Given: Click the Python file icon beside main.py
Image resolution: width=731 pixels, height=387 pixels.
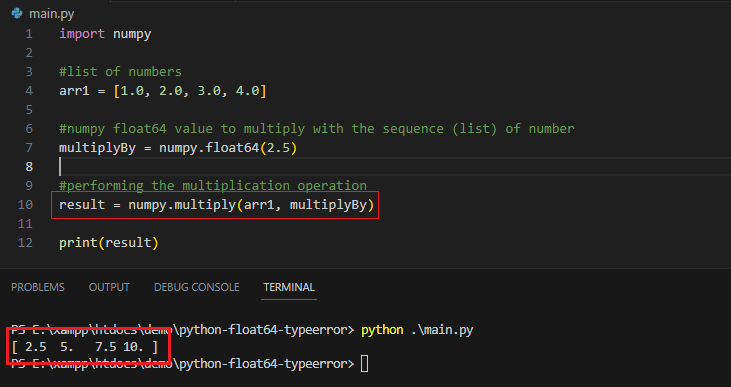Looking at the screenshot, I should pyautogui.click(x=17, y=14).
